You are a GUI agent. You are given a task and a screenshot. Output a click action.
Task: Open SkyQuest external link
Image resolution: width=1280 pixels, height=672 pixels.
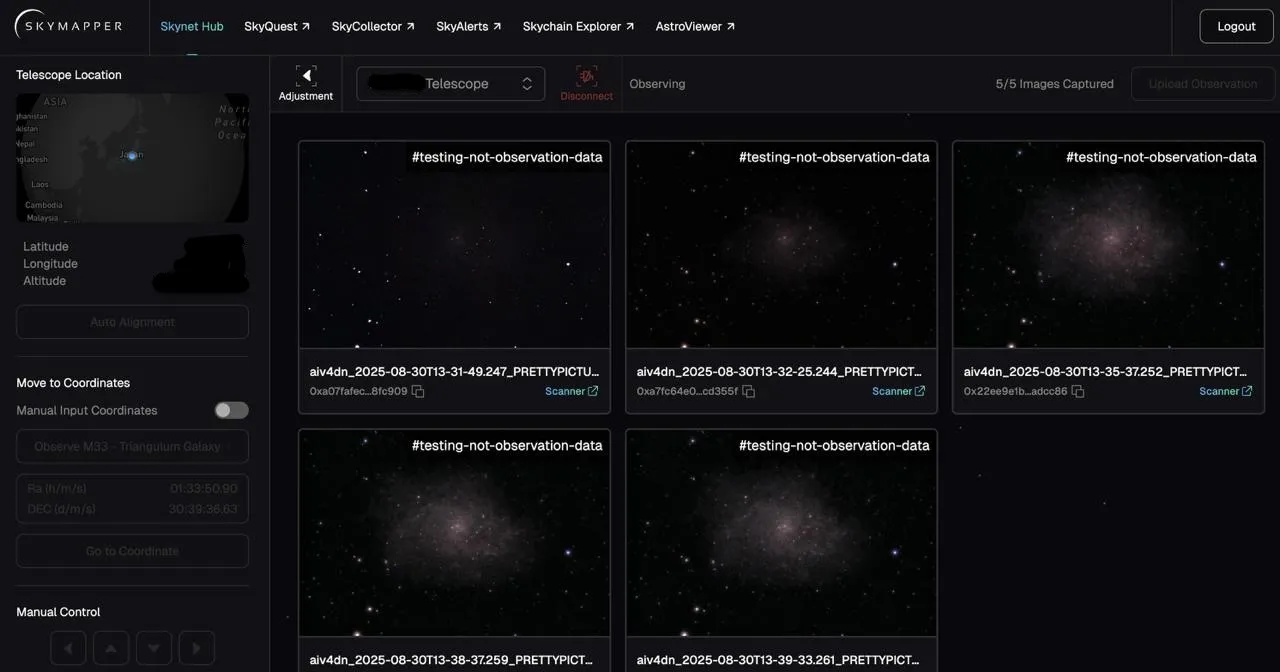pyautogui.click(x=277, y=26)
